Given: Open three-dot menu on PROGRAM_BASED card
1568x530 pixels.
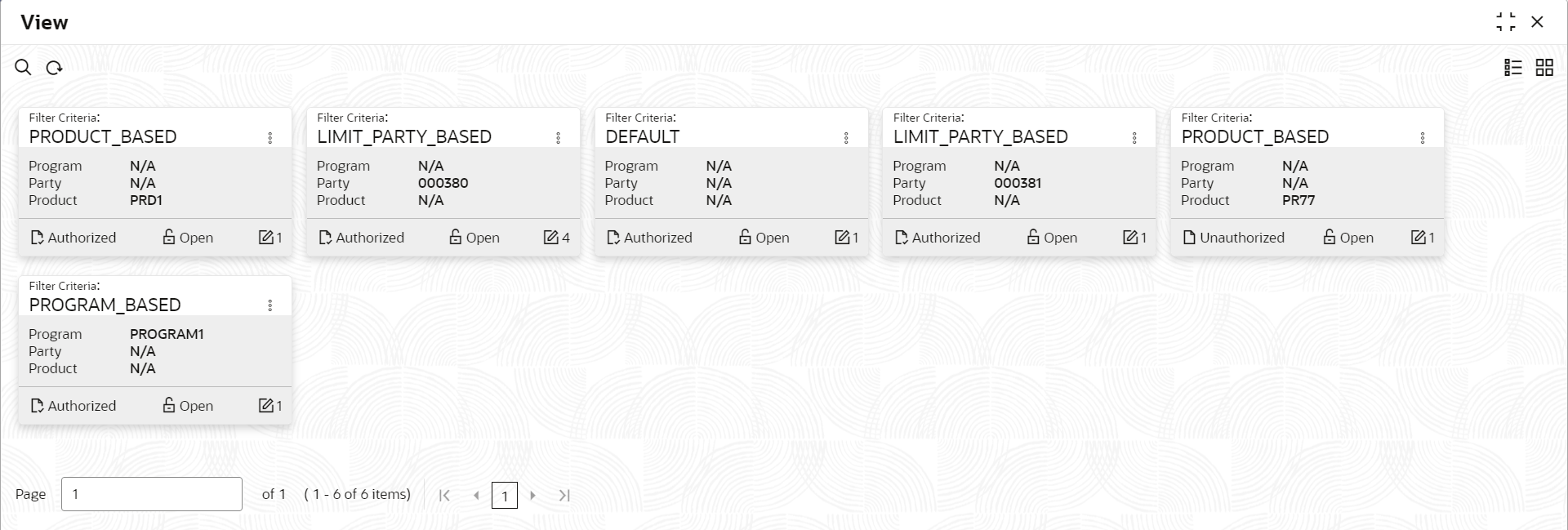Looking at the screenshot, I should coord(270,305).
